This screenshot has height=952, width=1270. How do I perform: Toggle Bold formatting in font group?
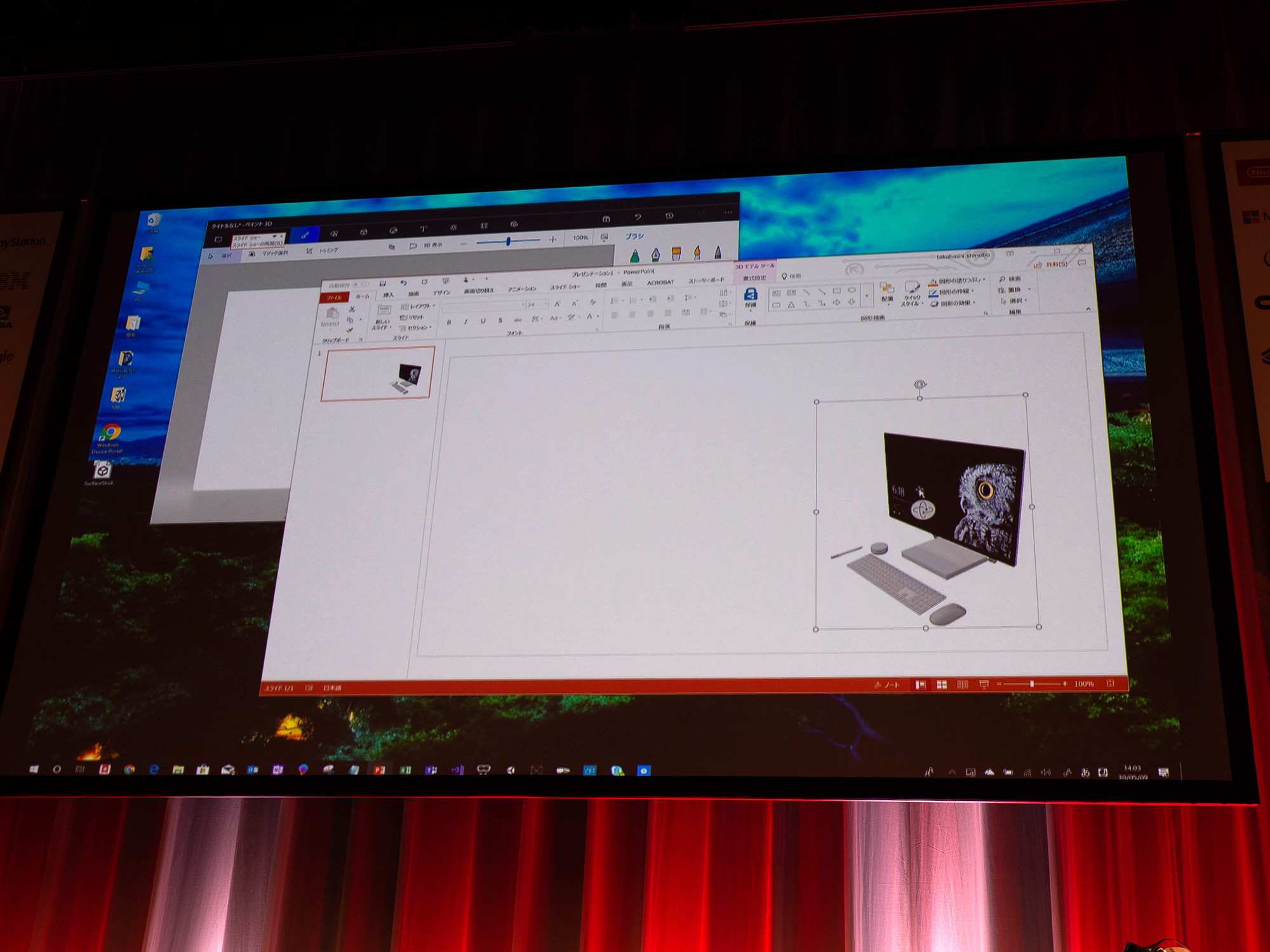pos(449,322)
